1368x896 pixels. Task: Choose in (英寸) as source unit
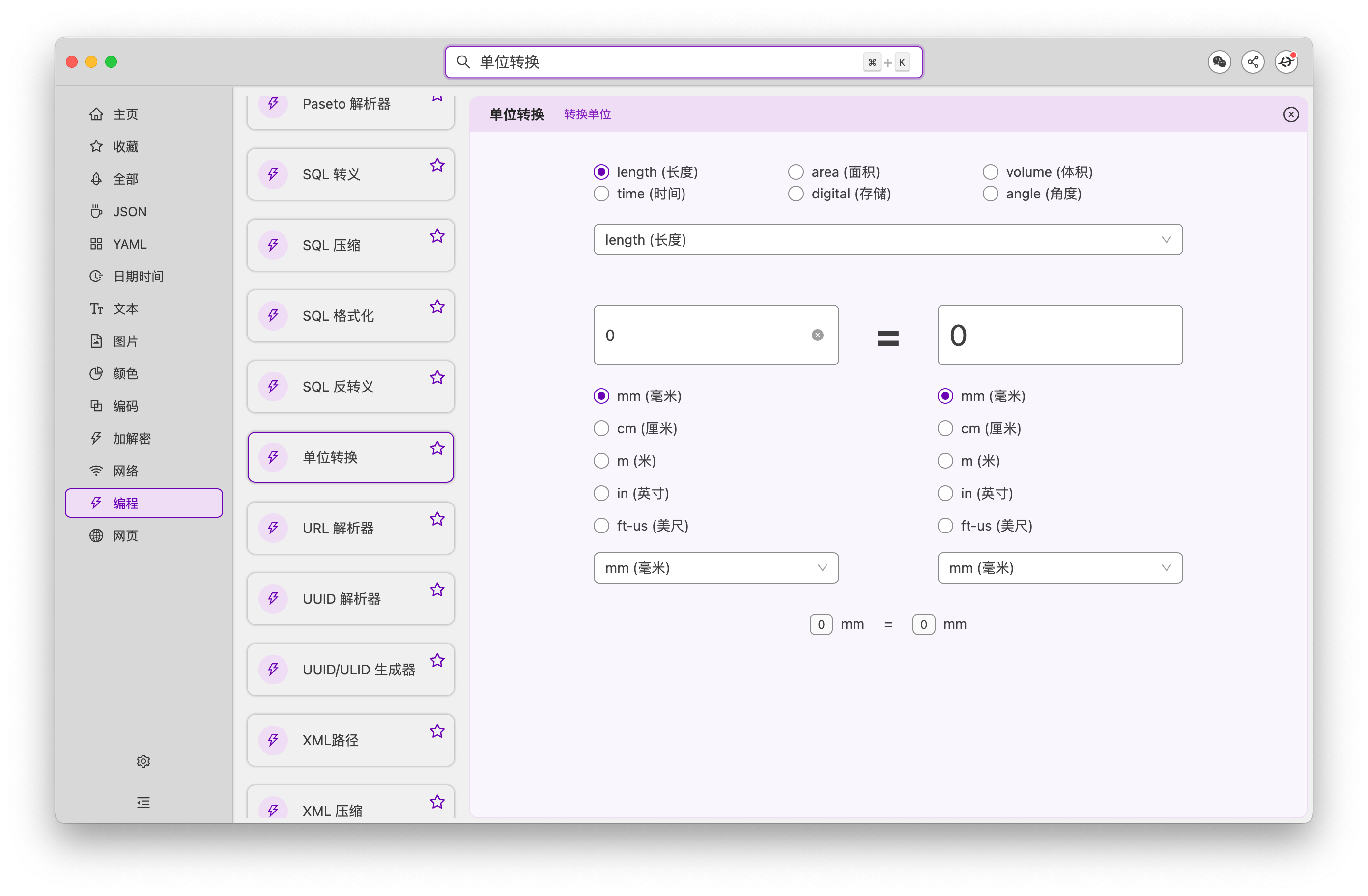[601, 493]
